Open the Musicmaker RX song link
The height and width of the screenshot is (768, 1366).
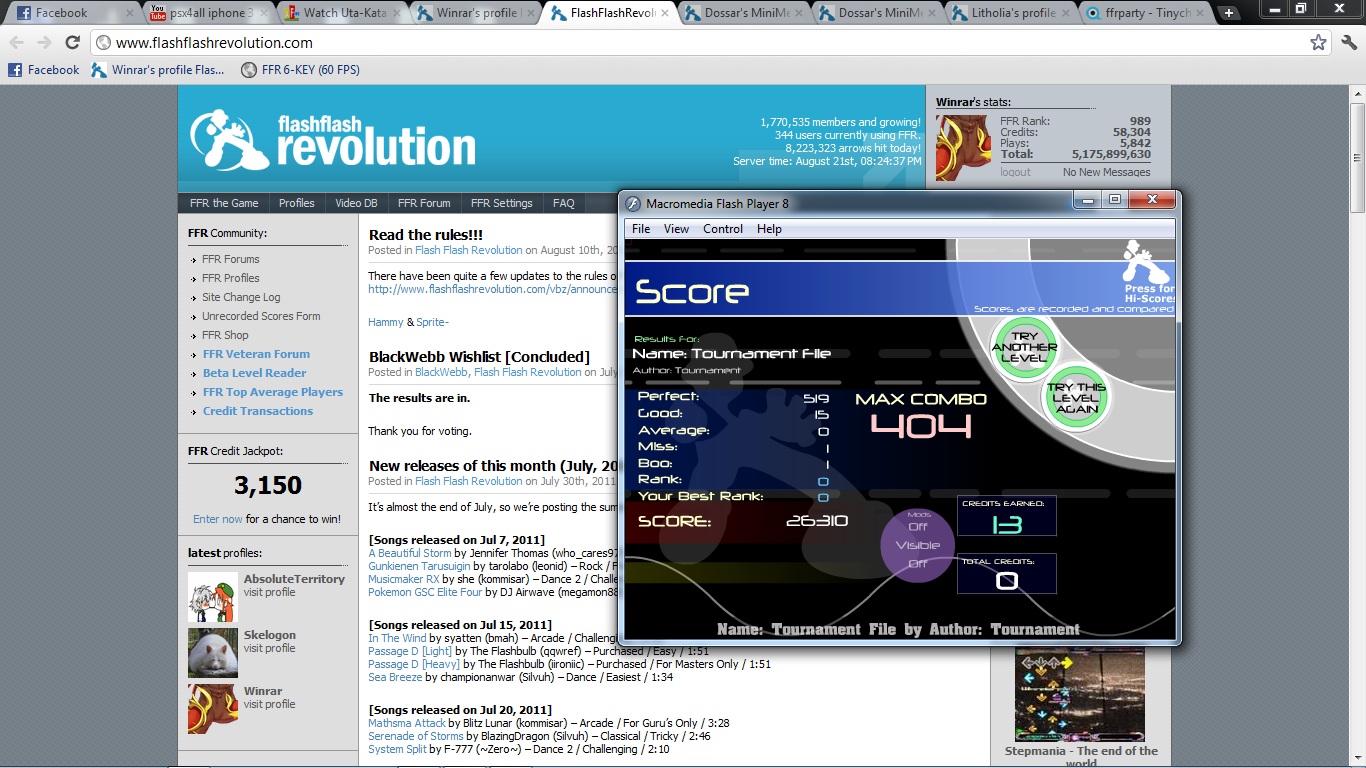pos(404,579)
